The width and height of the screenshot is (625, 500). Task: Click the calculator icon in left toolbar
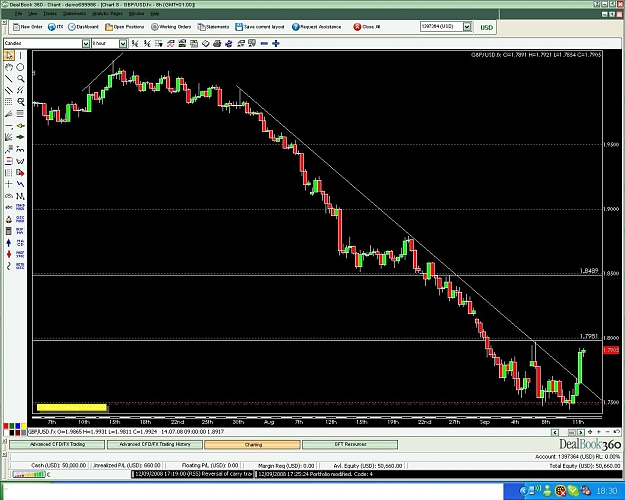point(9,231)
